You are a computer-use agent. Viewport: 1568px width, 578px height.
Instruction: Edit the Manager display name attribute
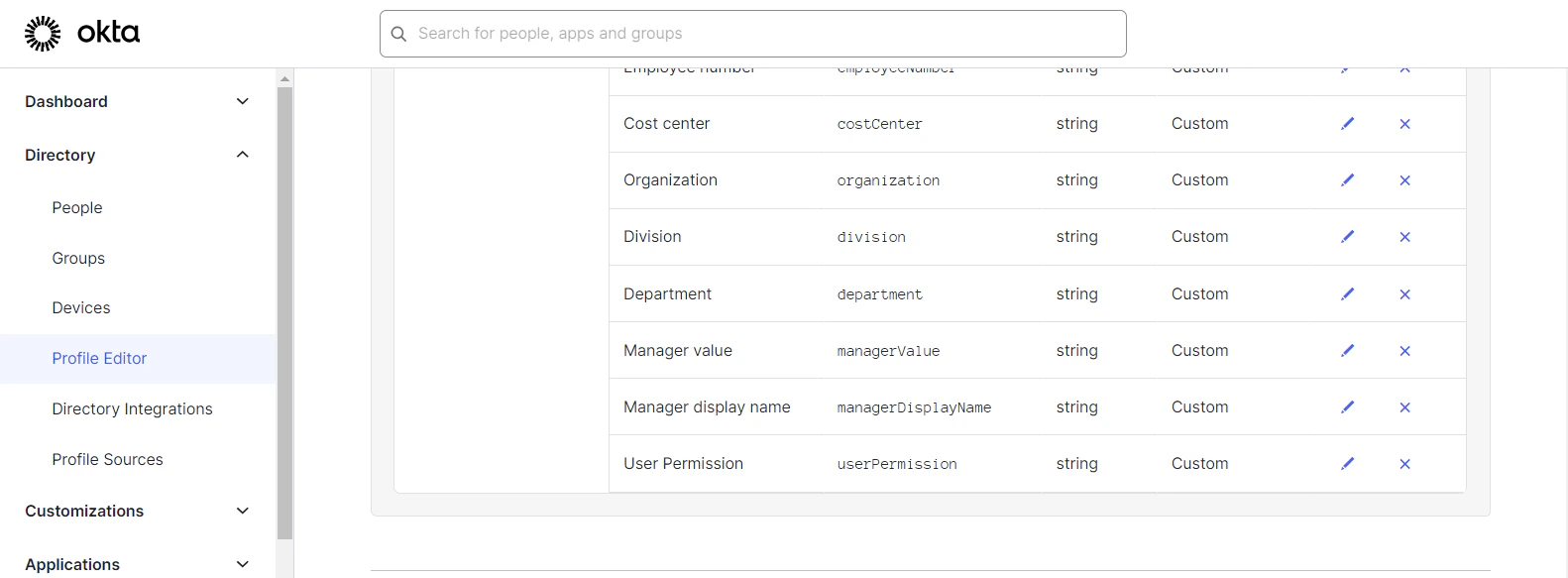point(1347,407)
